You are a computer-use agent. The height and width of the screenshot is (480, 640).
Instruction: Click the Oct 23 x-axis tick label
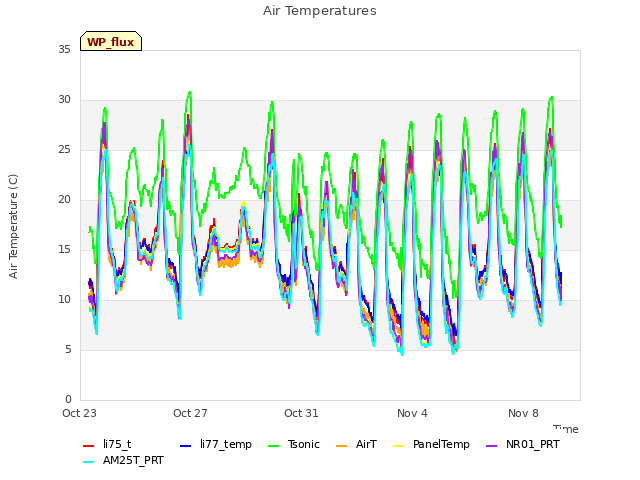(80, 413)
